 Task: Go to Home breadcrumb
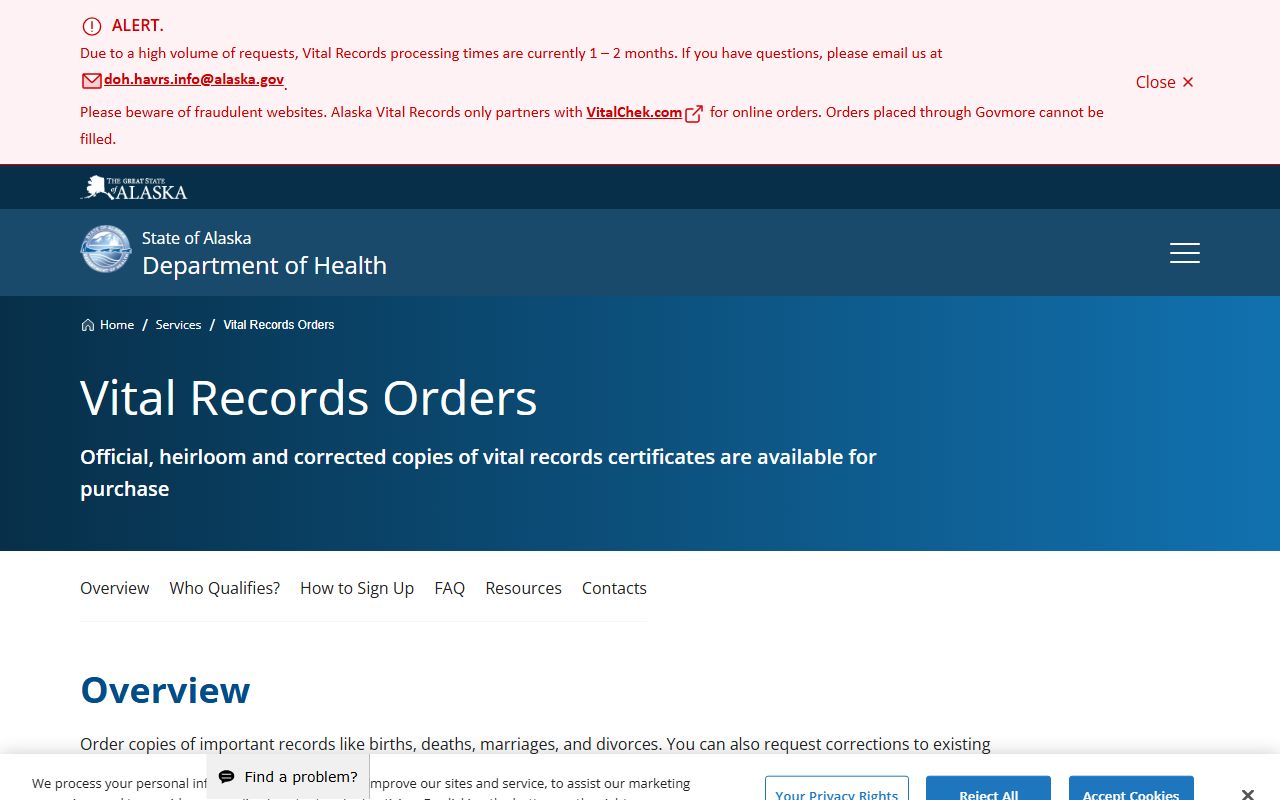117,325
